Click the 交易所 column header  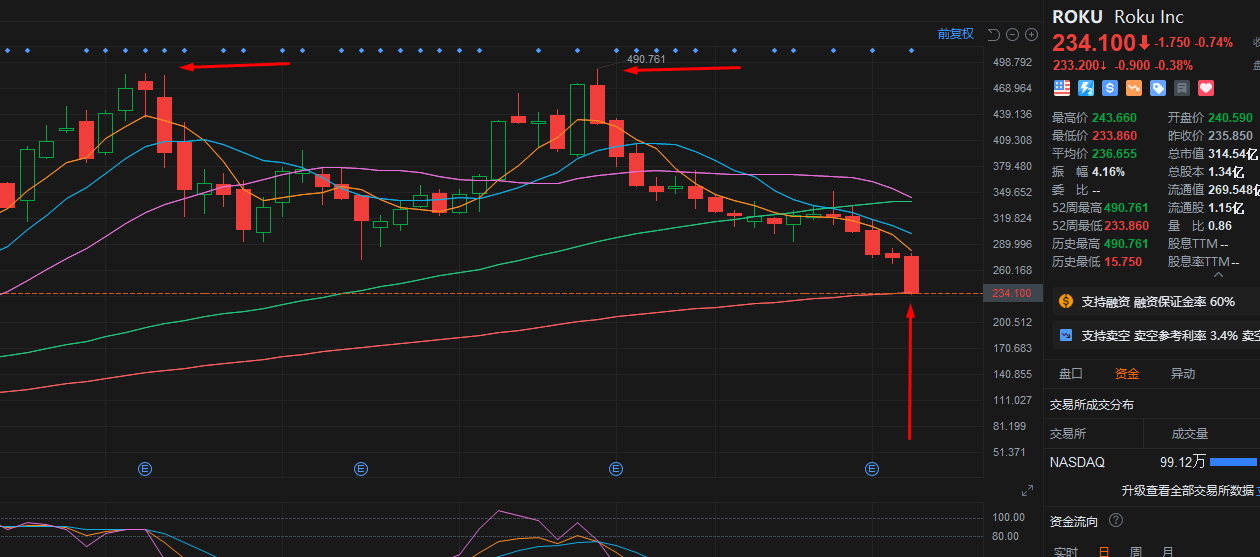(1067, 434)
